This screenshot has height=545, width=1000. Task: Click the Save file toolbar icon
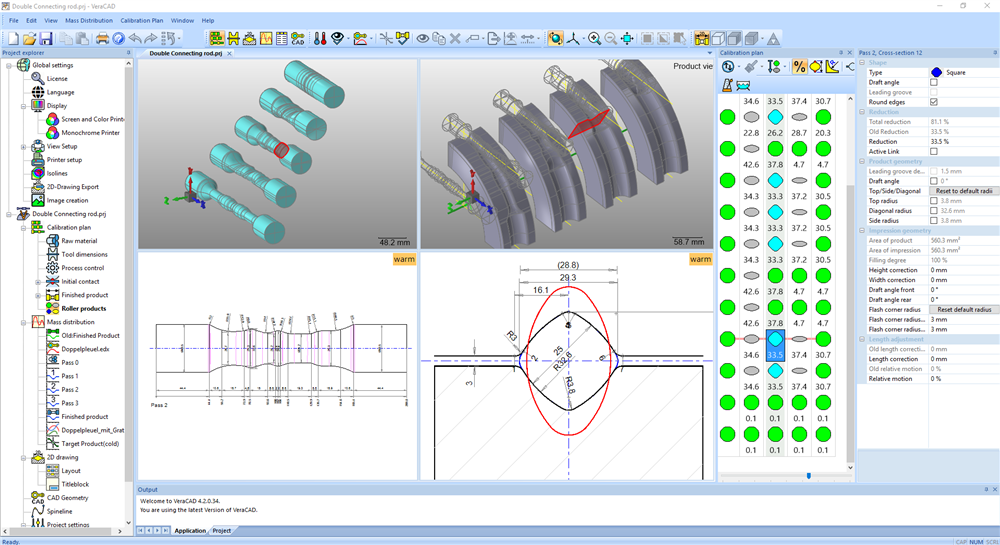47,39
